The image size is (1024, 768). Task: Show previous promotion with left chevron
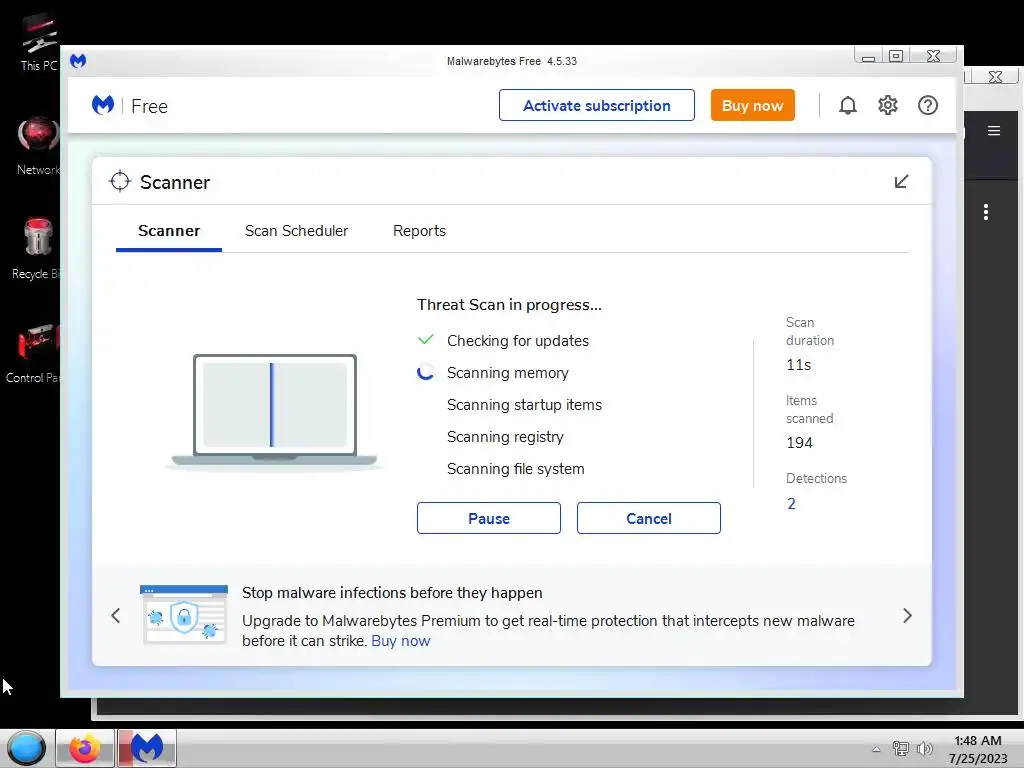116,615
